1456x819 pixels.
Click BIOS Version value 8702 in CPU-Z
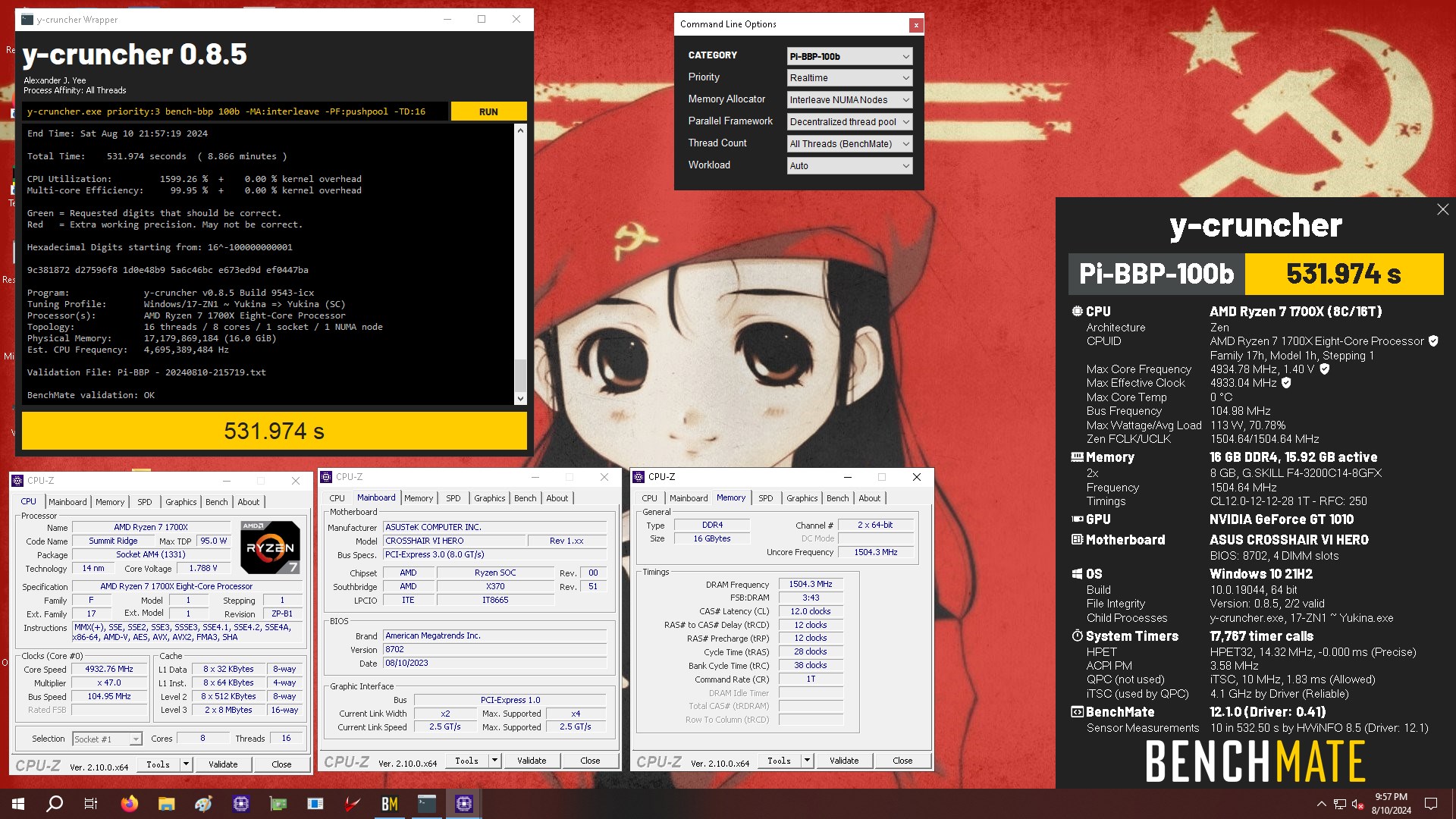coord(494,650)
